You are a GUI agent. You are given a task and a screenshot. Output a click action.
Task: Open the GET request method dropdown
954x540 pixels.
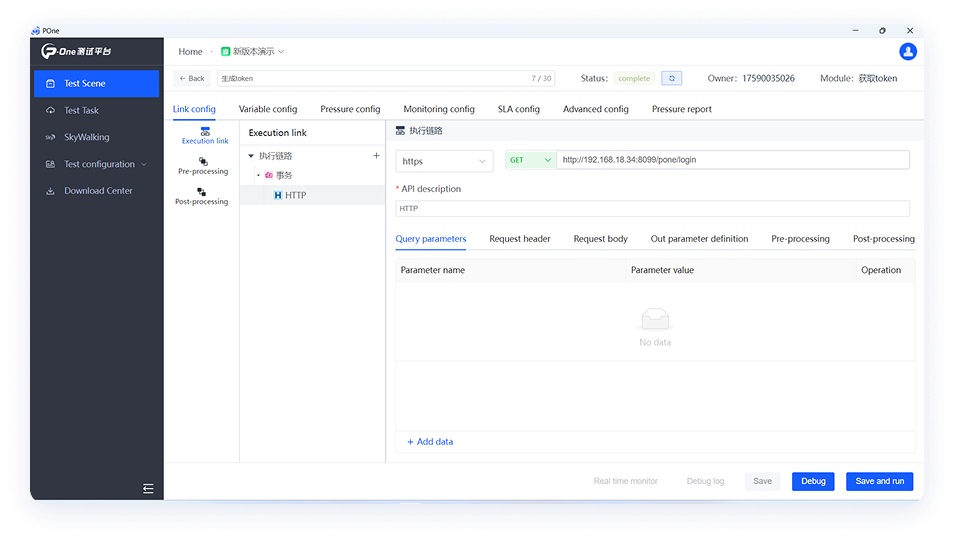pyautogui.click(x=530, y=160)
